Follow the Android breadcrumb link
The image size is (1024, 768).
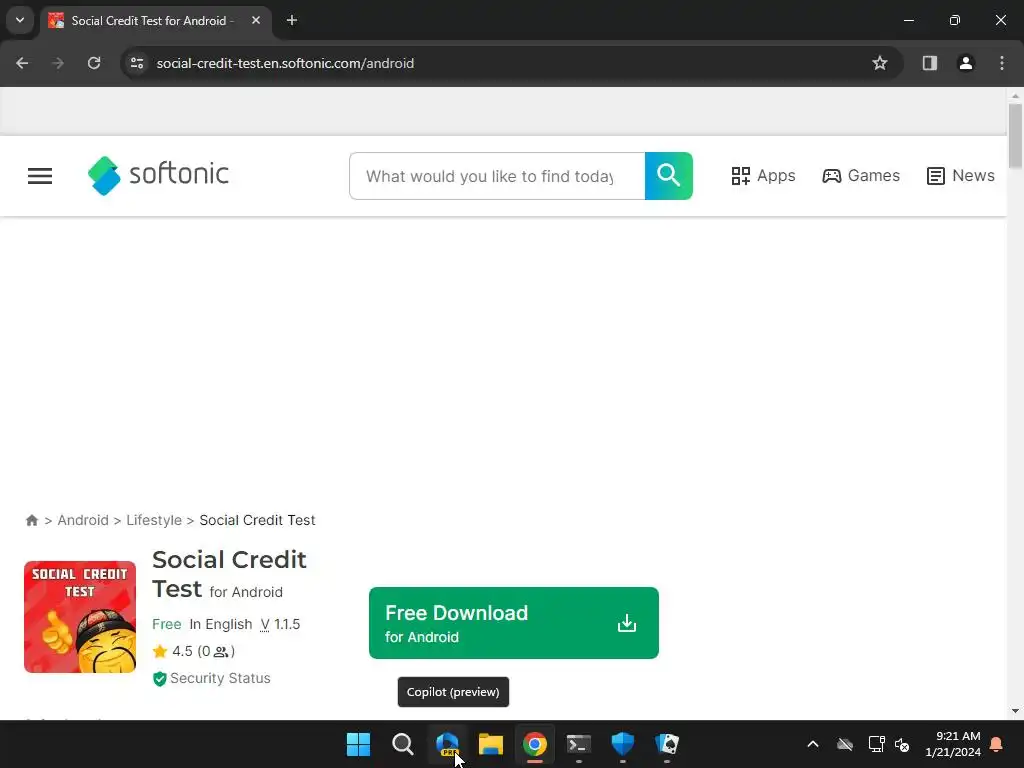(x=83, y=520)
